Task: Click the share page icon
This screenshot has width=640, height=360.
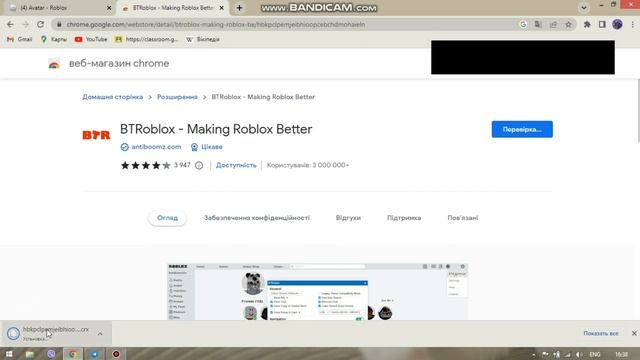Action: (553, 24)
